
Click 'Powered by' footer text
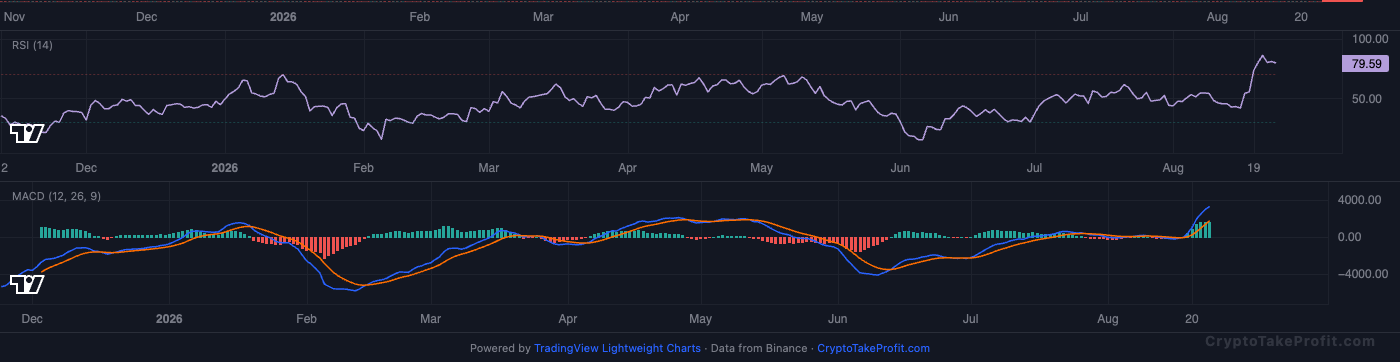tap(500, 349)
